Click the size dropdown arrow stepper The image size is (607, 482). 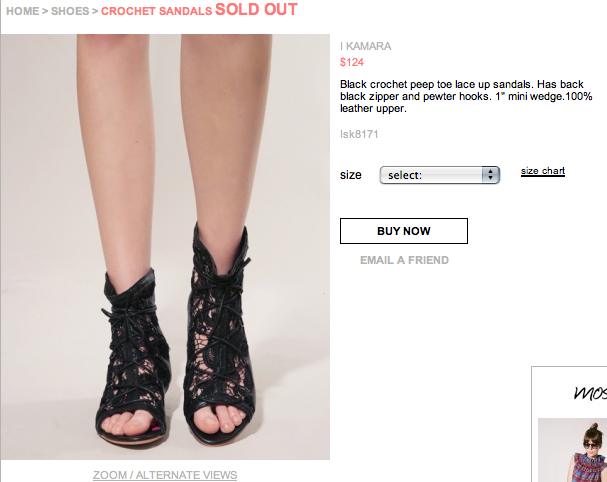click(x=490, y=175)
